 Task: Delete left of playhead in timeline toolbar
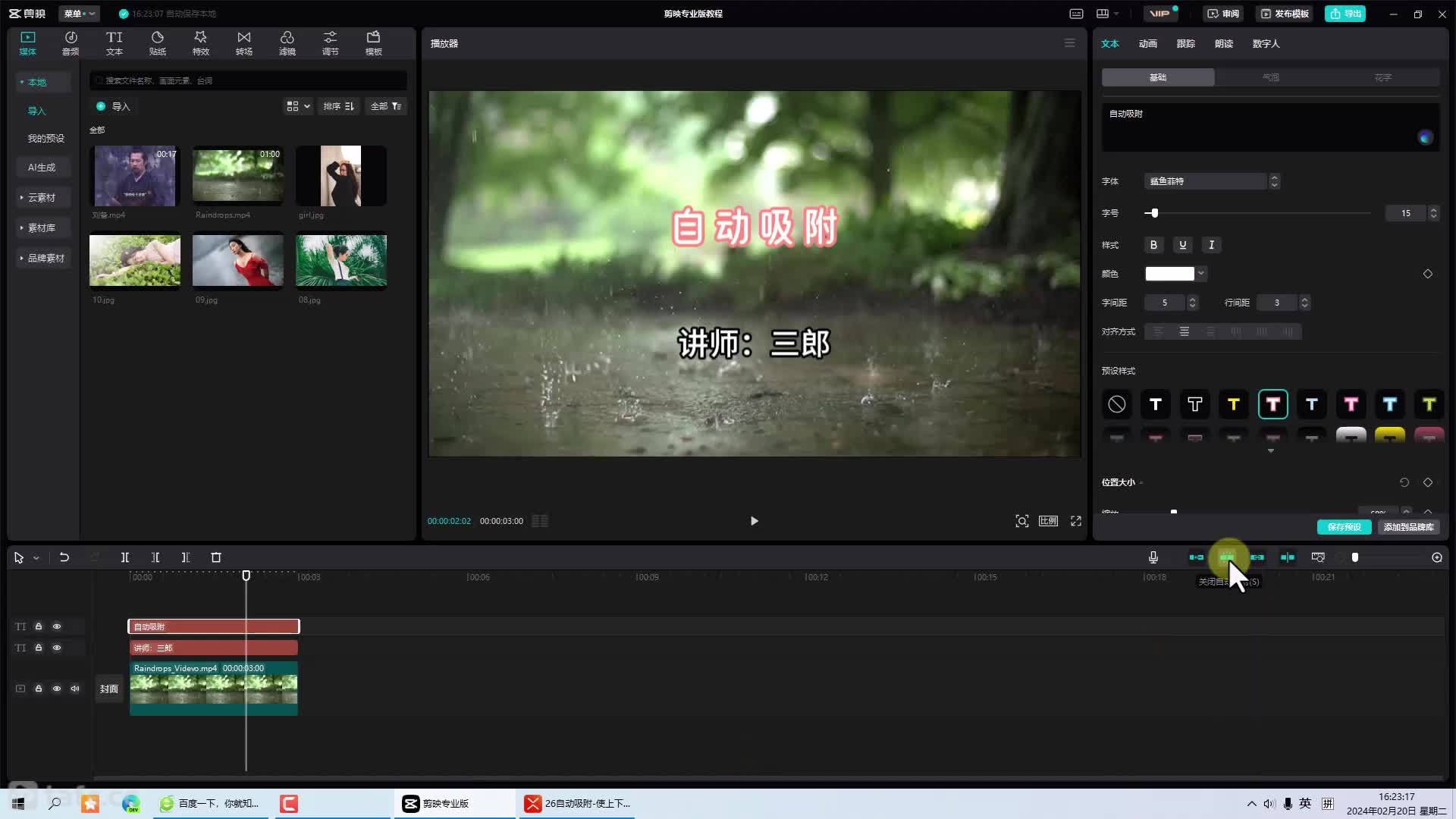(x=155, y=557)
